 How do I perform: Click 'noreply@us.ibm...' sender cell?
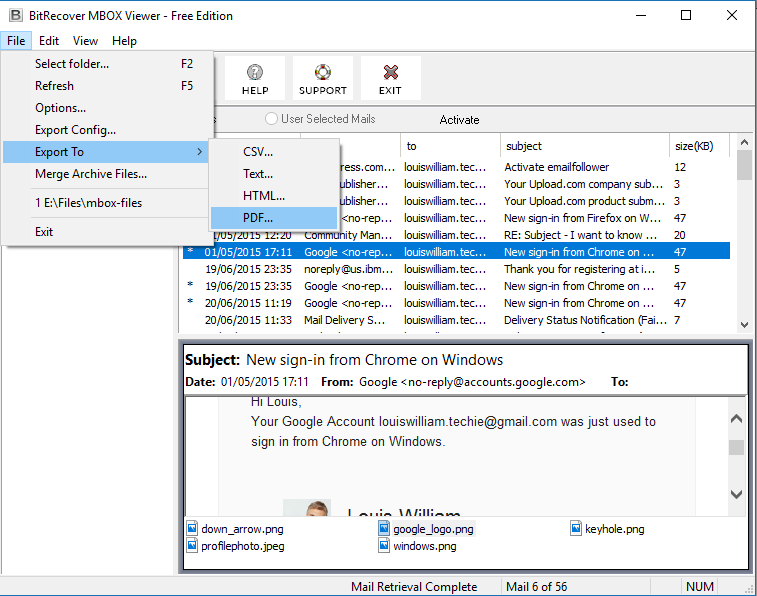pyautogui.click(x=349, y=269)
